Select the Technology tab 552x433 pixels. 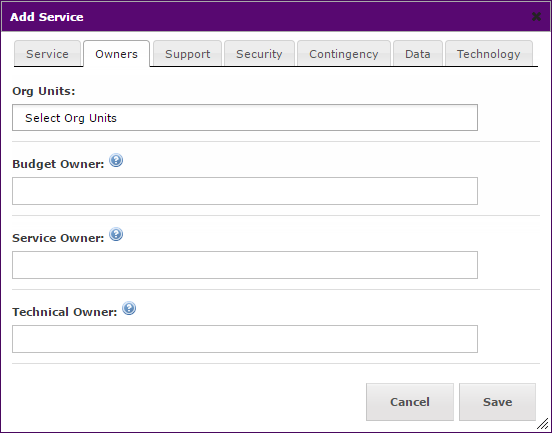click(x=489, y=54)
